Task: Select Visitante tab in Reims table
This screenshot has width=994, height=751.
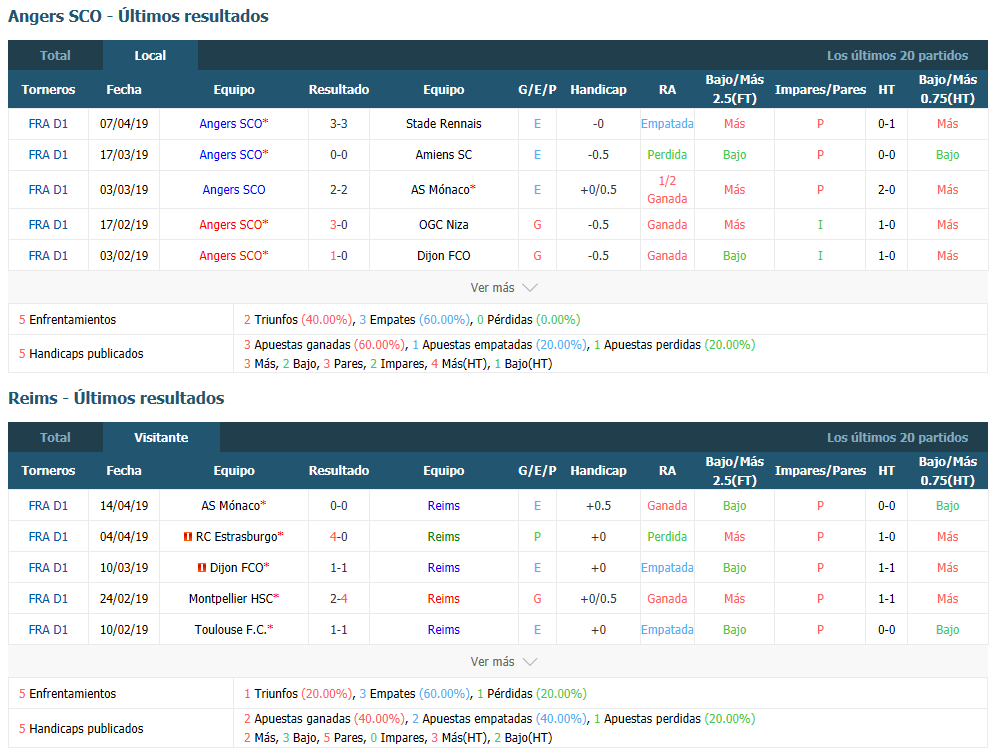Action: click(161, 437)
